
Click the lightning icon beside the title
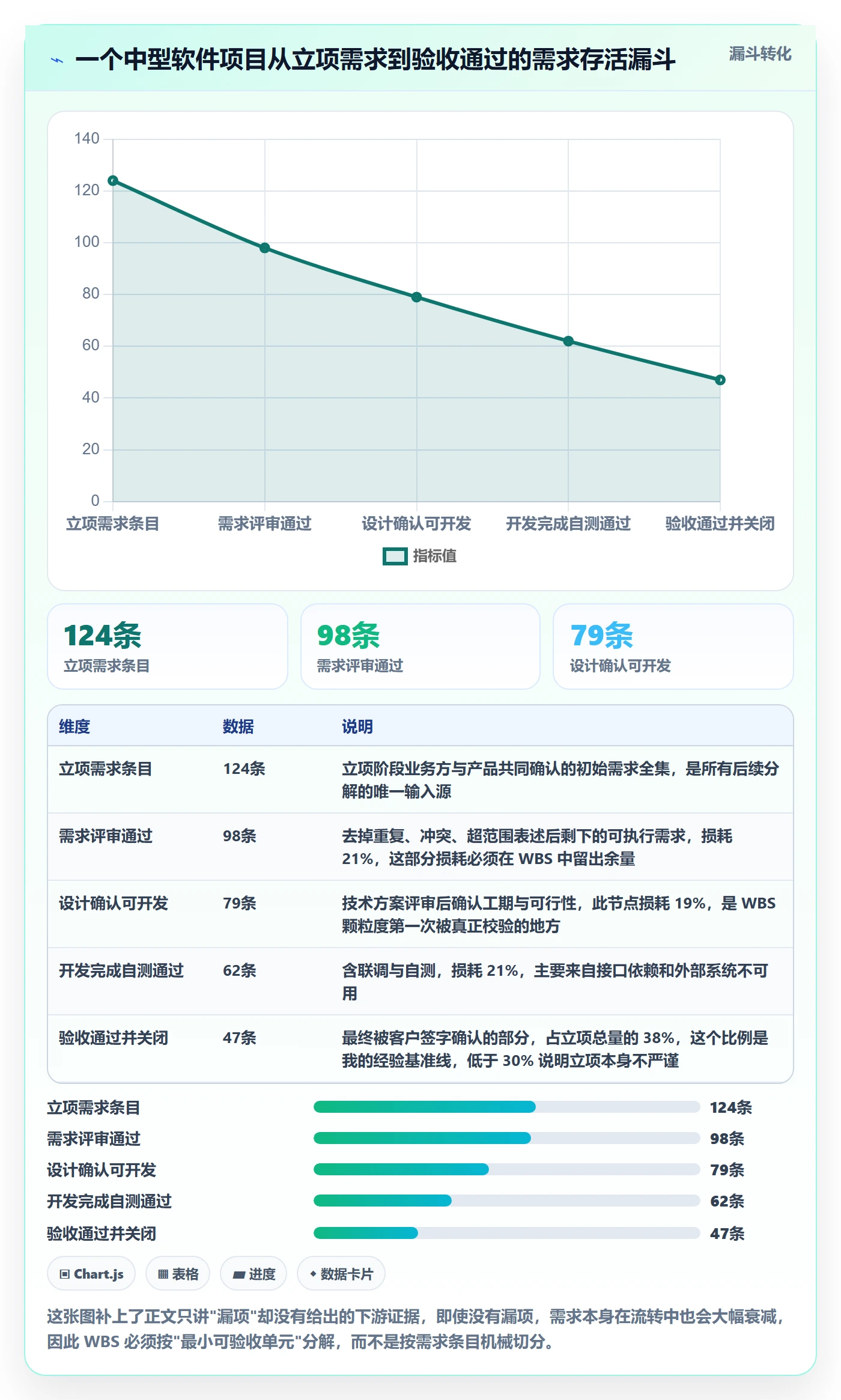coord(57,60)
